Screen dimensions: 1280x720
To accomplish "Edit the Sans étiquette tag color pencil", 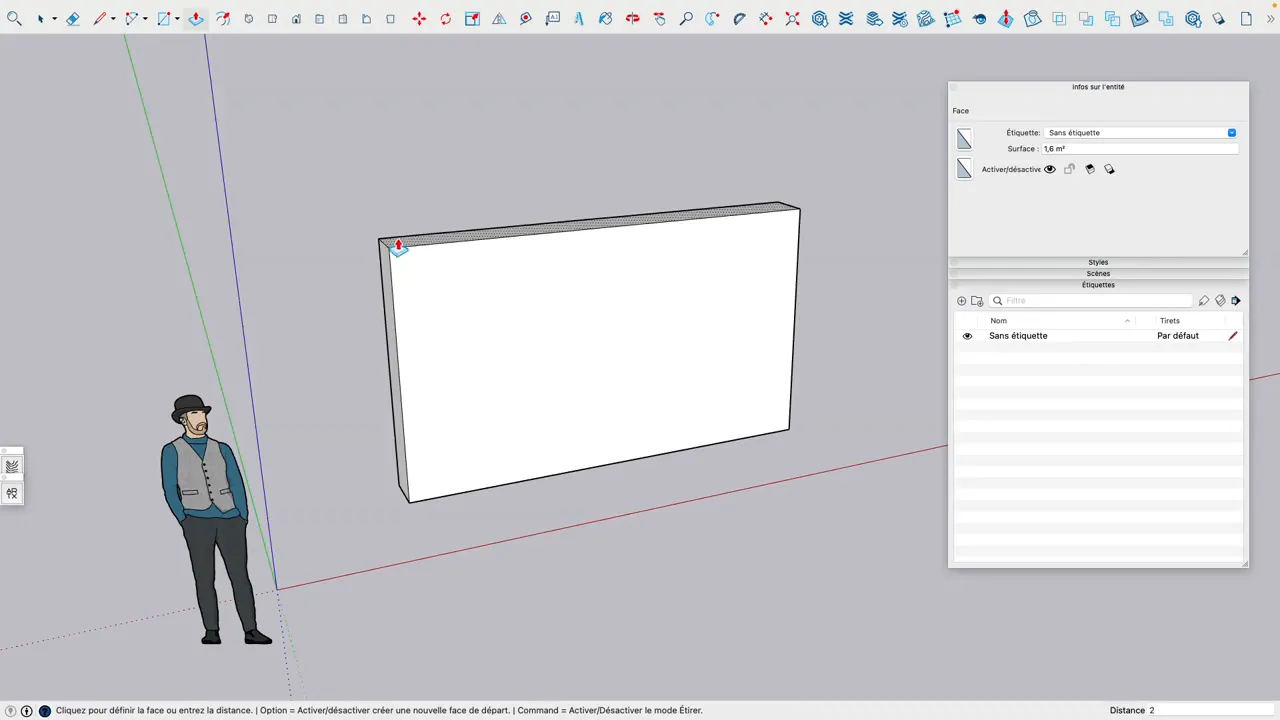I will point(1232,335).
